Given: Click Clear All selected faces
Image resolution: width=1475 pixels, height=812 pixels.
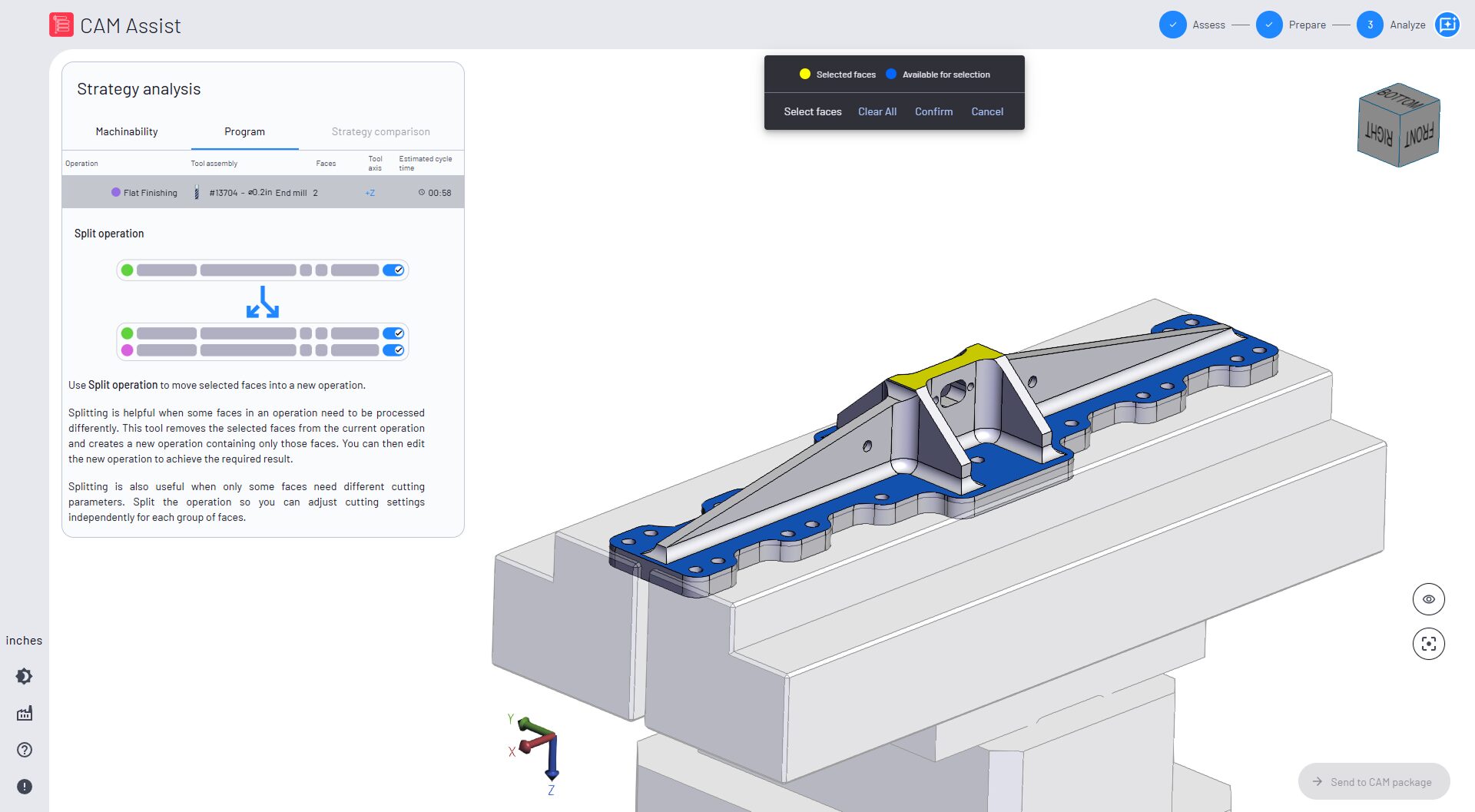Looking at the screenshot, I should [x=877, y=111].
